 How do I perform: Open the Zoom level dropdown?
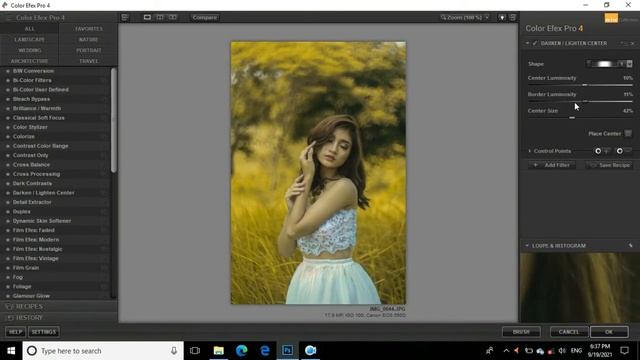pos(487,18)
